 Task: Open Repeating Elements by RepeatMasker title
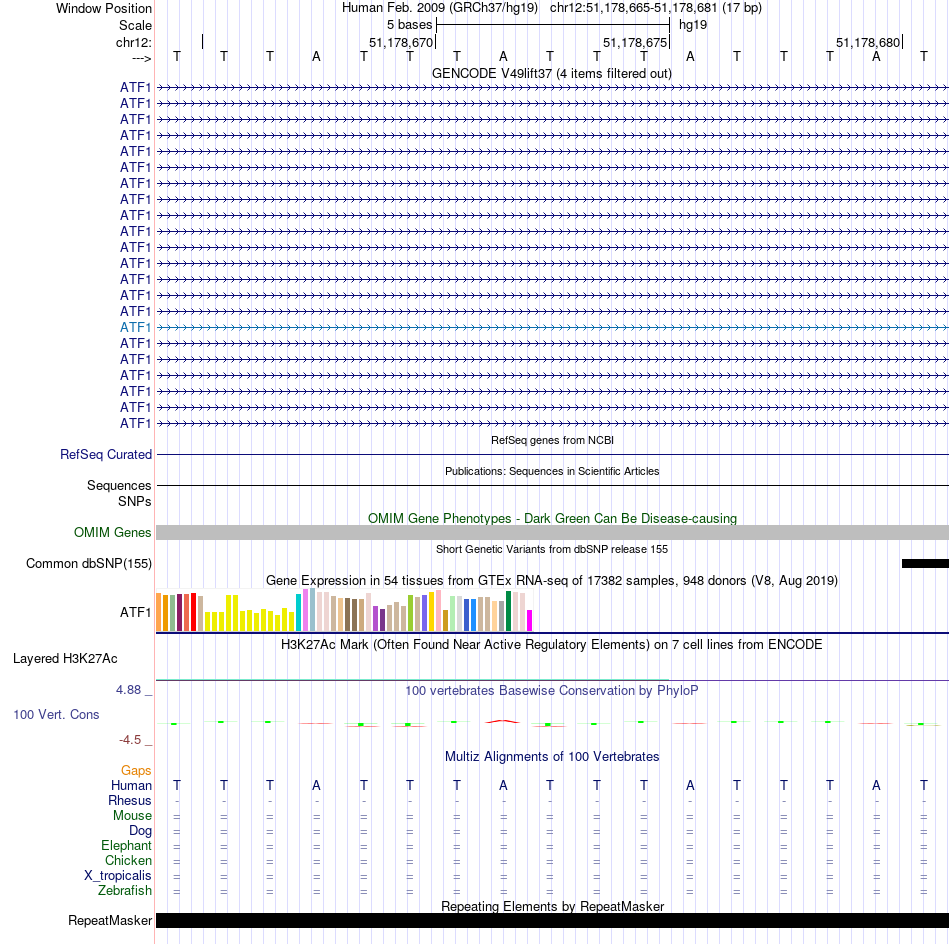click(552, 906)
